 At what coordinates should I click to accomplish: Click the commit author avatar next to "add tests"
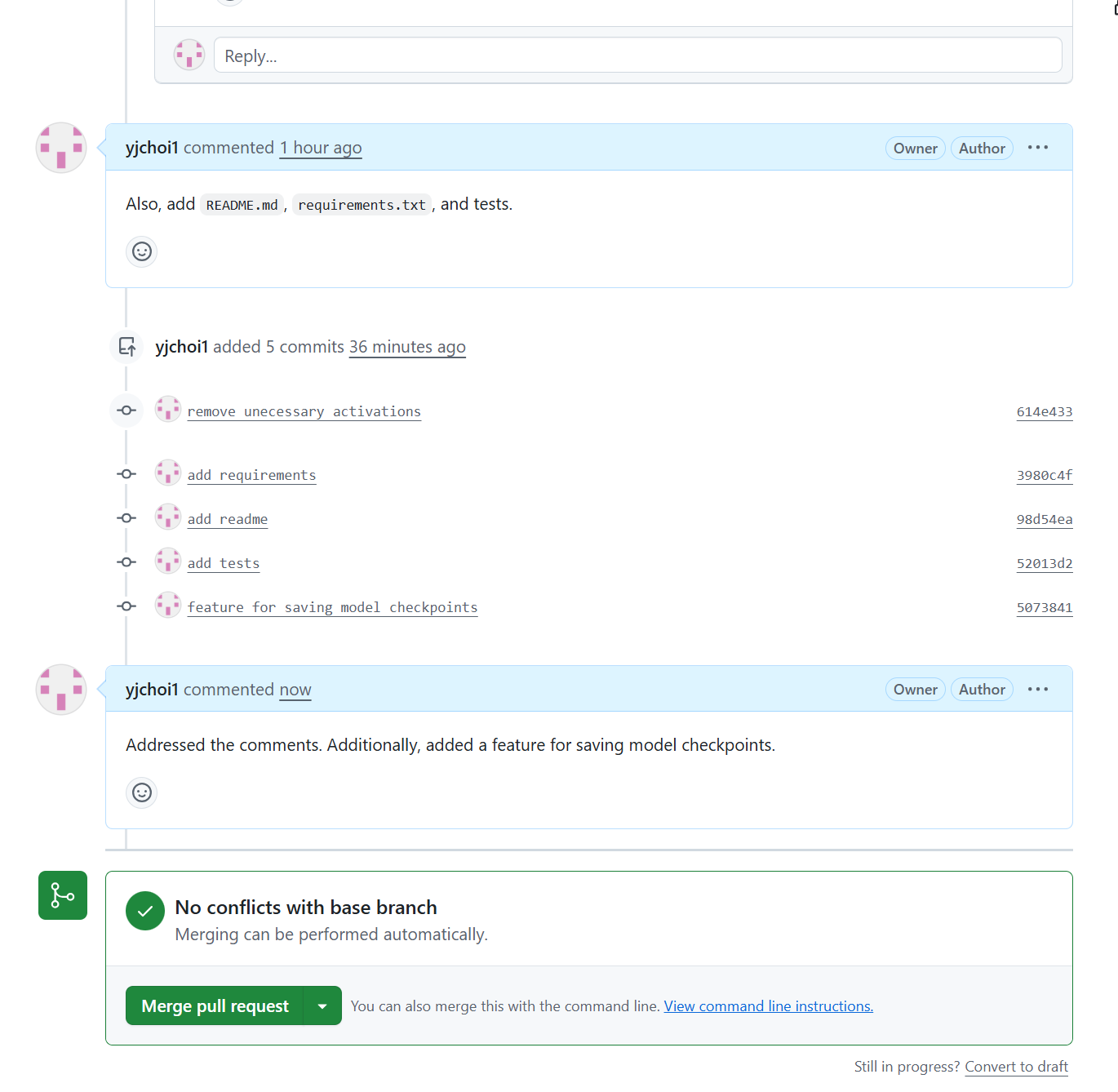click(167, 561)
